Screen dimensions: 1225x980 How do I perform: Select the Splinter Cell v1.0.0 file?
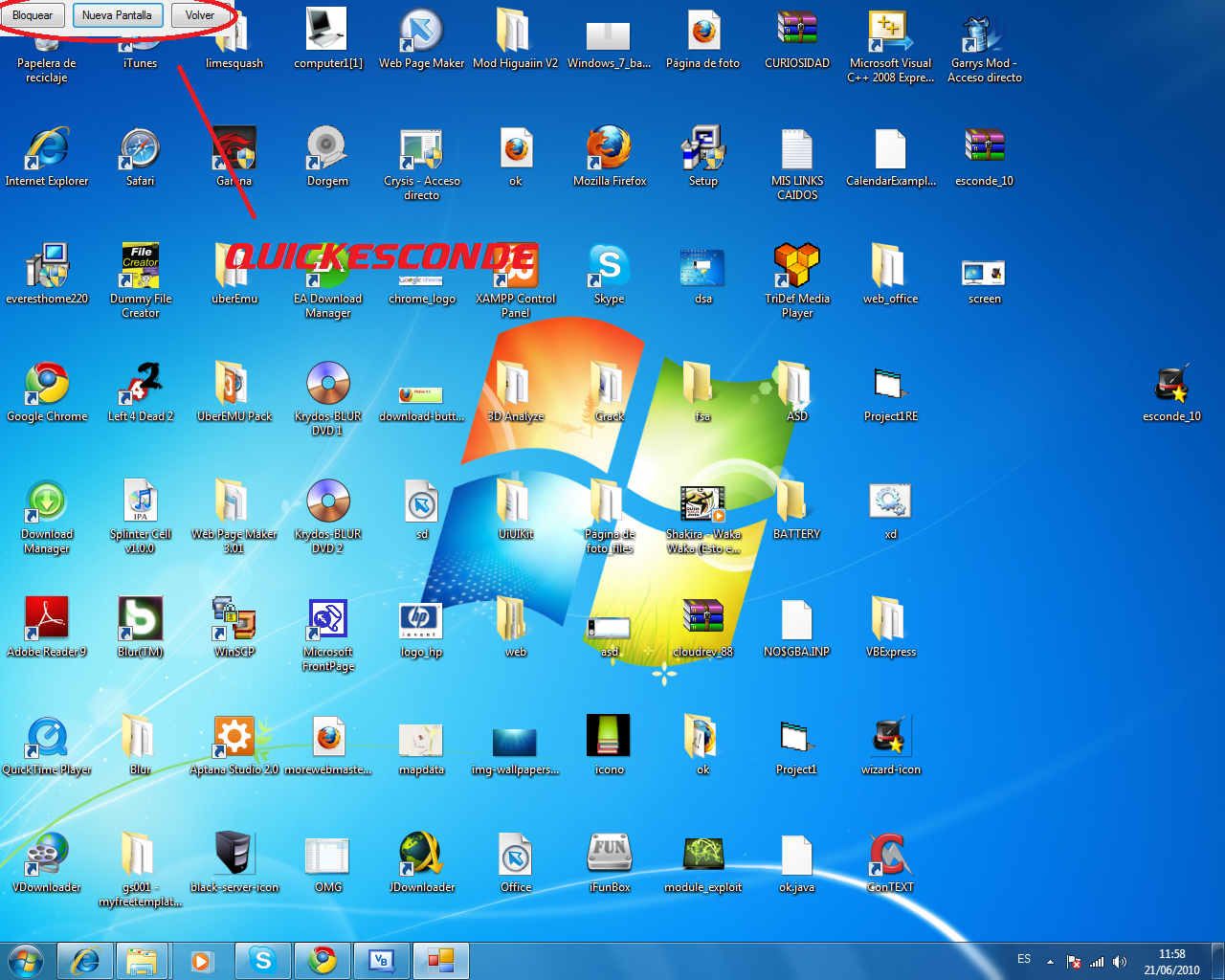[141, 518]
